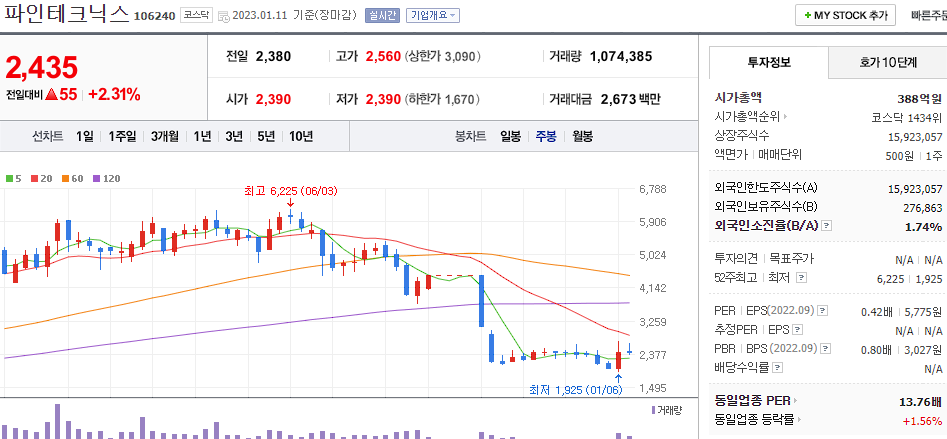Image resolution: width=947 pixels, height=439 pixels.
Task: Select the 3년 line chart period
Action: tap(234, 136)
